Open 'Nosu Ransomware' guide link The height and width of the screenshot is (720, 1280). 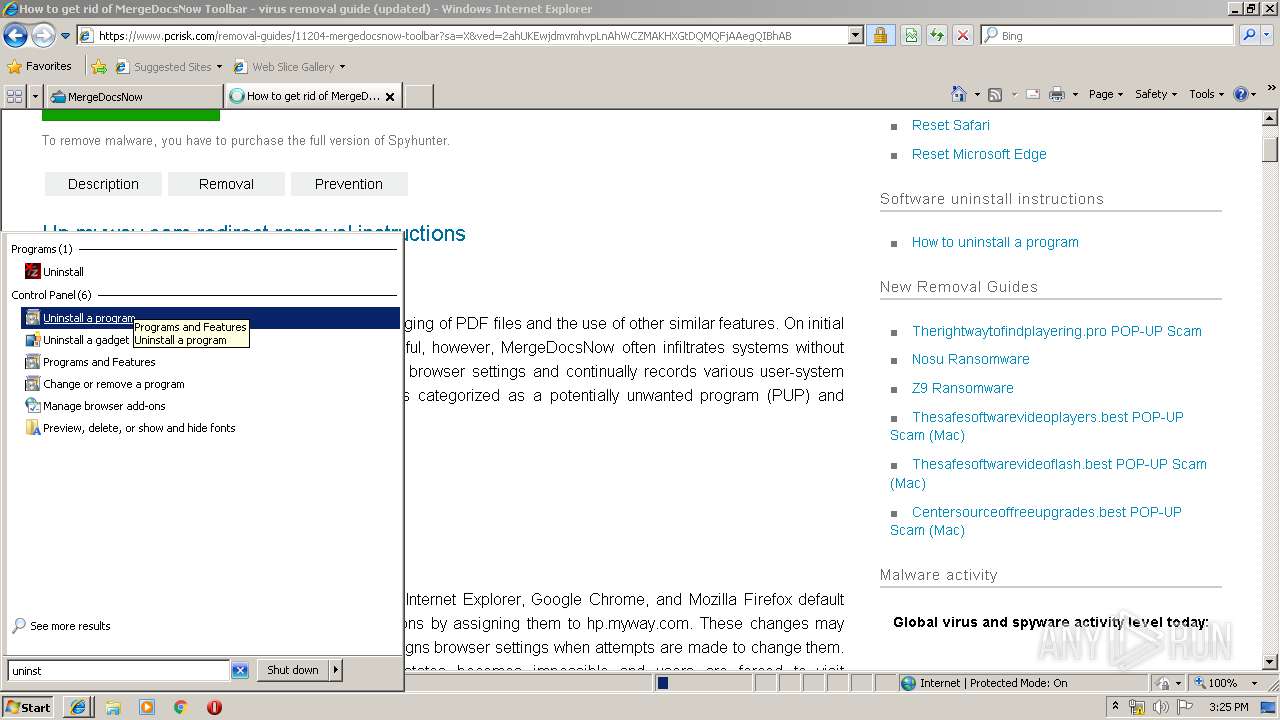point(970,359)
